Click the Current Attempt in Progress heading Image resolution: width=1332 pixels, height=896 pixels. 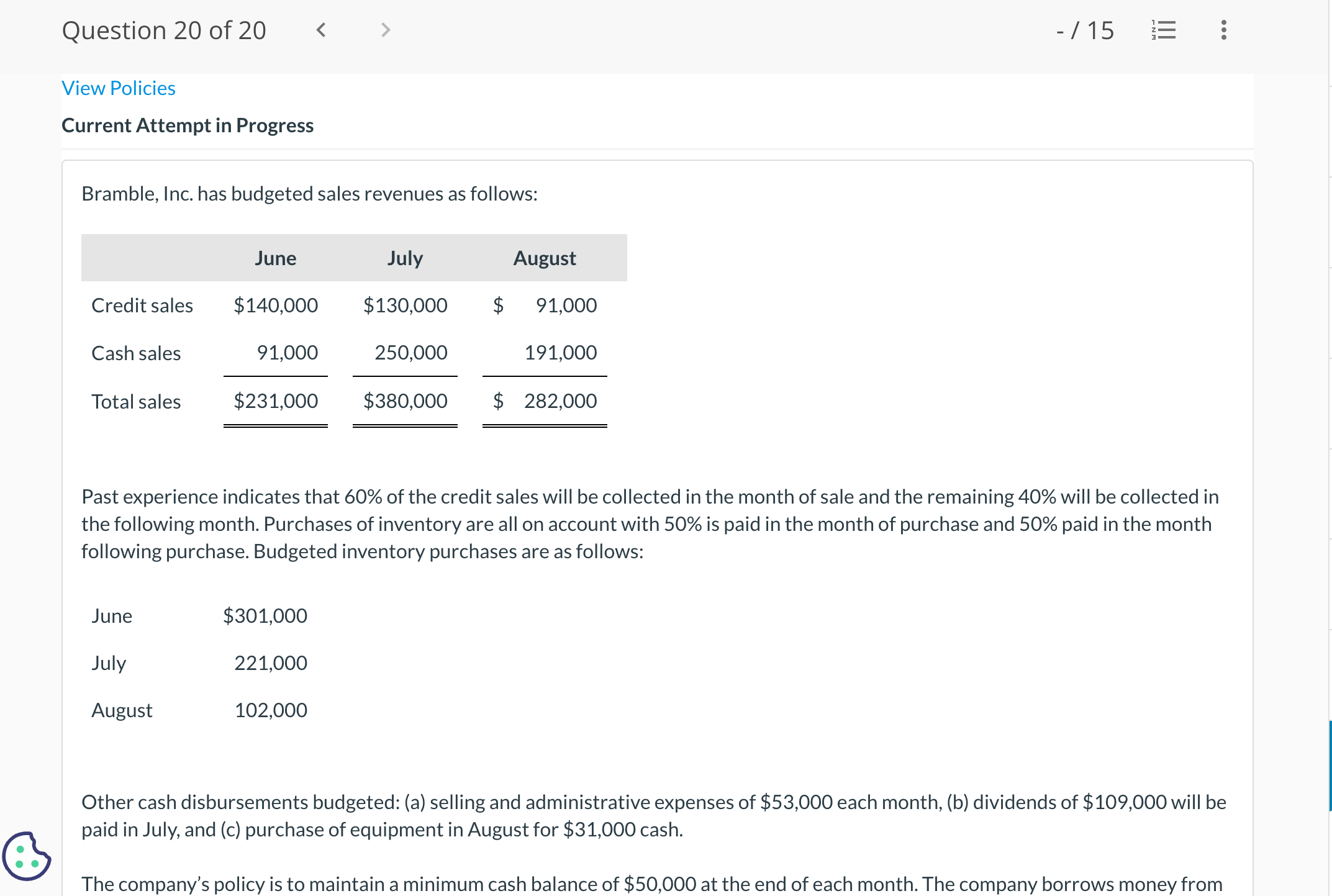(188, 125)
